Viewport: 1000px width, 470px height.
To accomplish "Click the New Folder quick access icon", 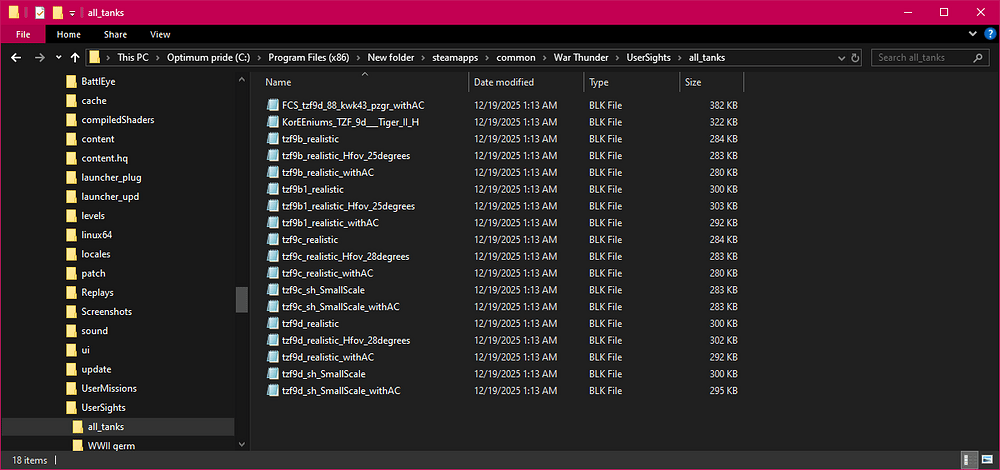I will click(x=57, y=12).
